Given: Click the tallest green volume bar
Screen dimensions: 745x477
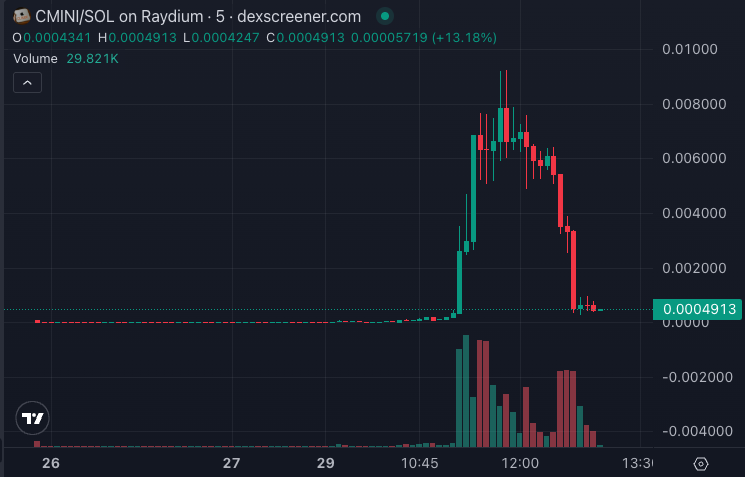Looking at the screenshot, I should point(466,391).
